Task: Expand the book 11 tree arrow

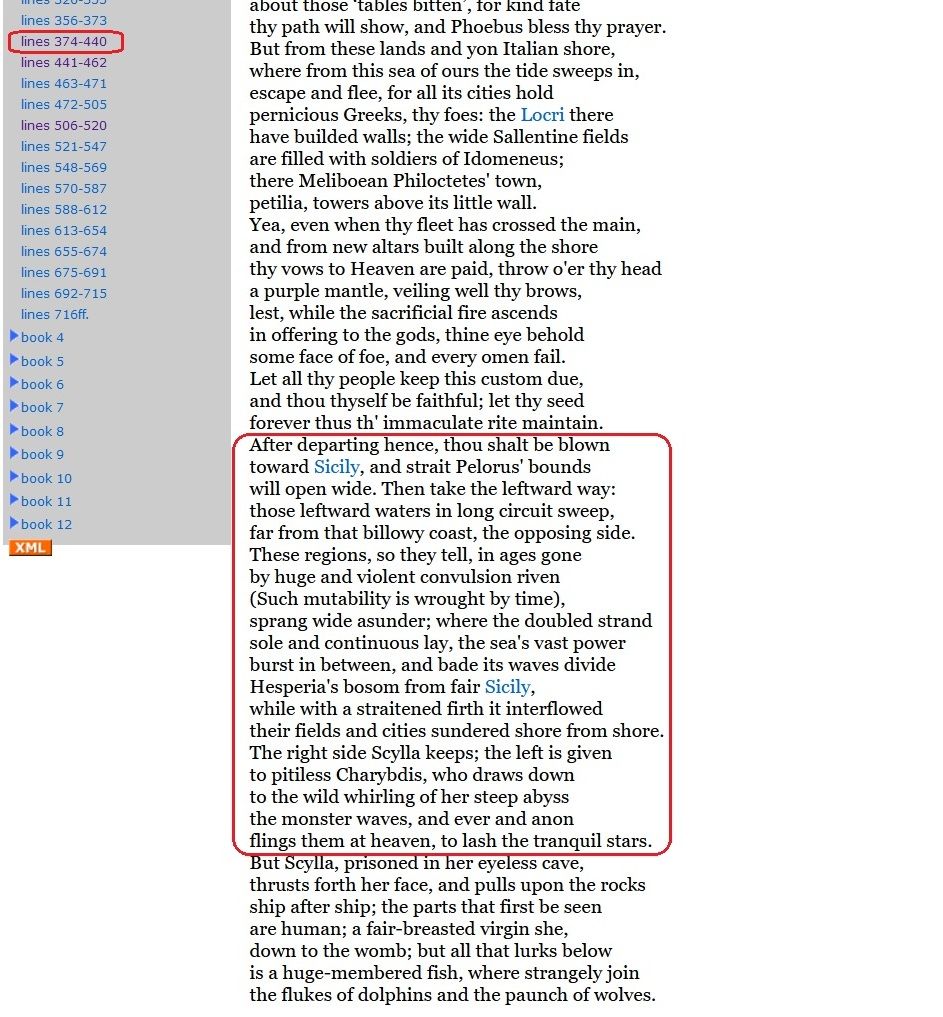Action: coord(14,499)
